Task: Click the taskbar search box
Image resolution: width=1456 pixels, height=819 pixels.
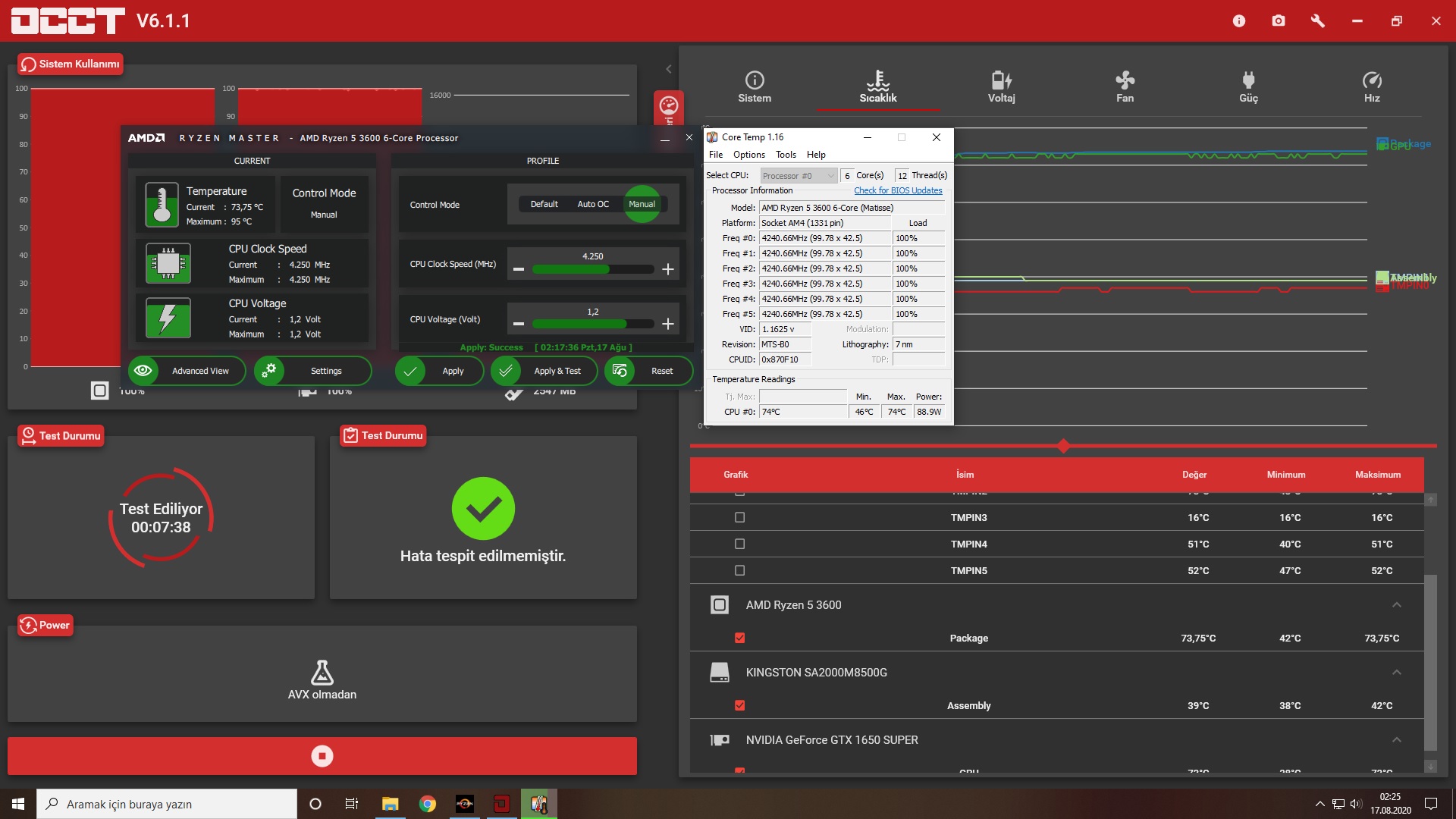Action: pos(167,804)
